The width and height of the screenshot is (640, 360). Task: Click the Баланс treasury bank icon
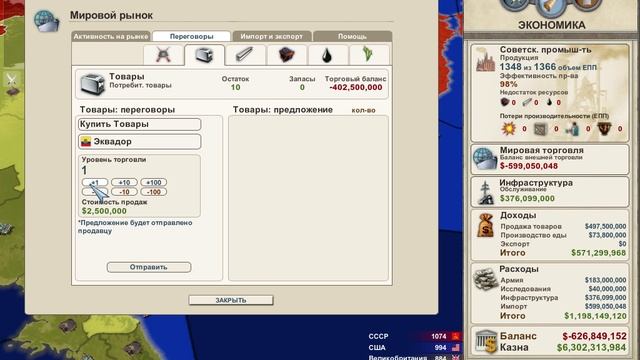point(486,341)
